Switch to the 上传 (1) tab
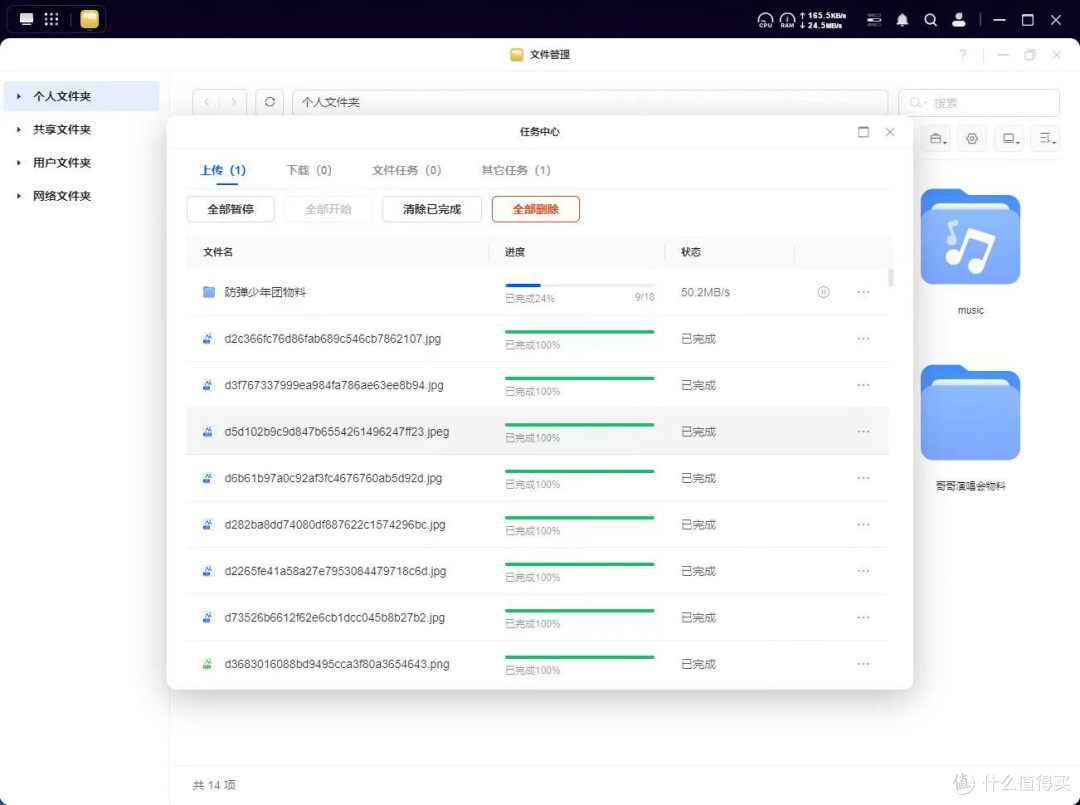The image size is (1080, 805). [x=222, y=170]
